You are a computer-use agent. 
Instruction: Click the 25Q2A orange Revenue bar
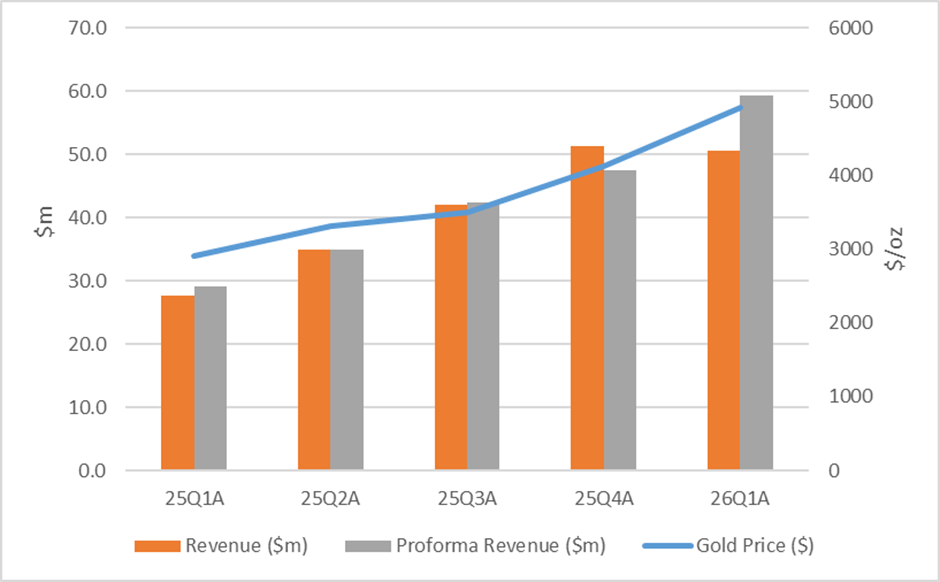point(314,360)
